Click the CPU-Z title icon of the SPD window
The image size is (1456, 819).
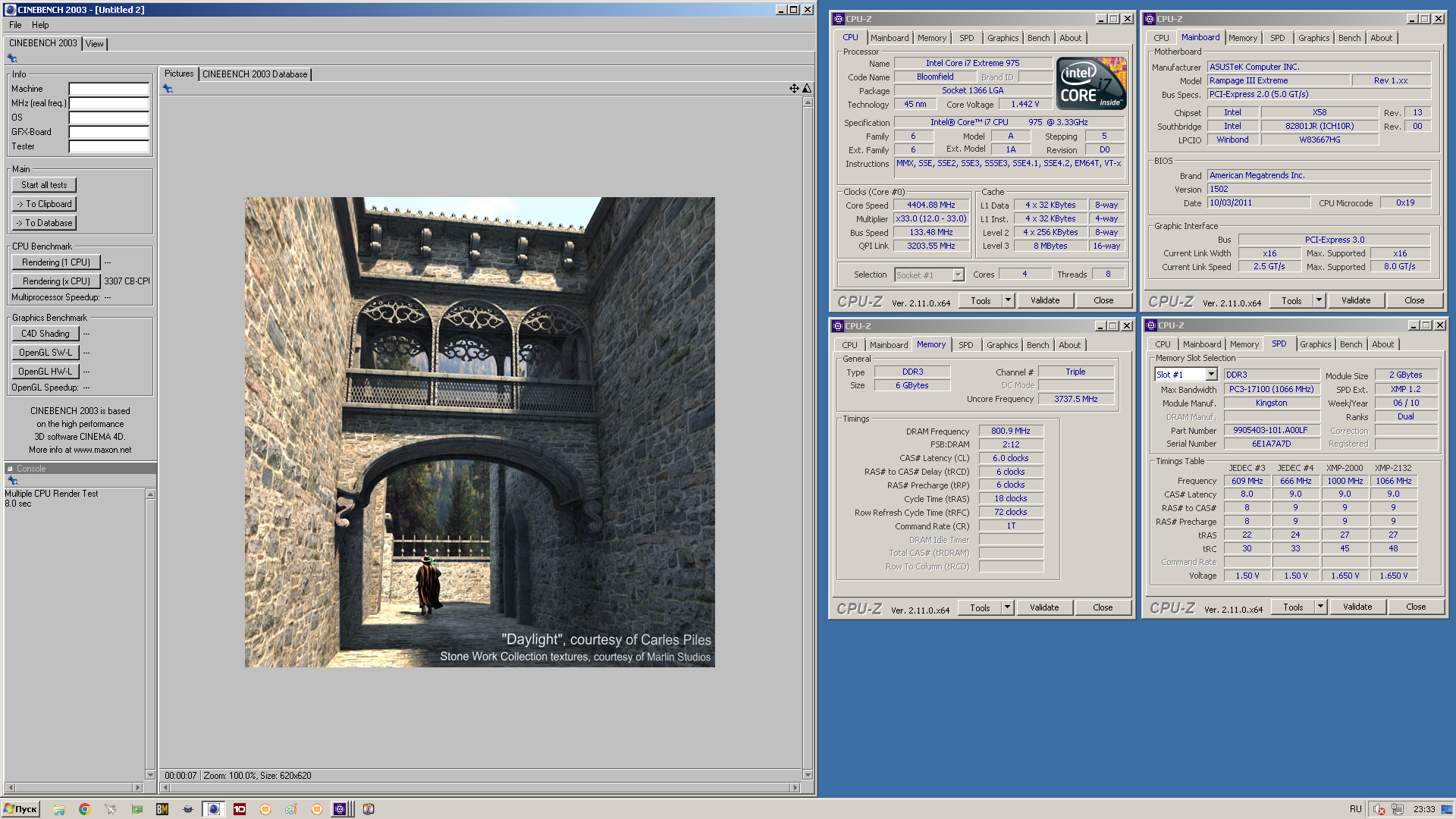coord(1151,325)
